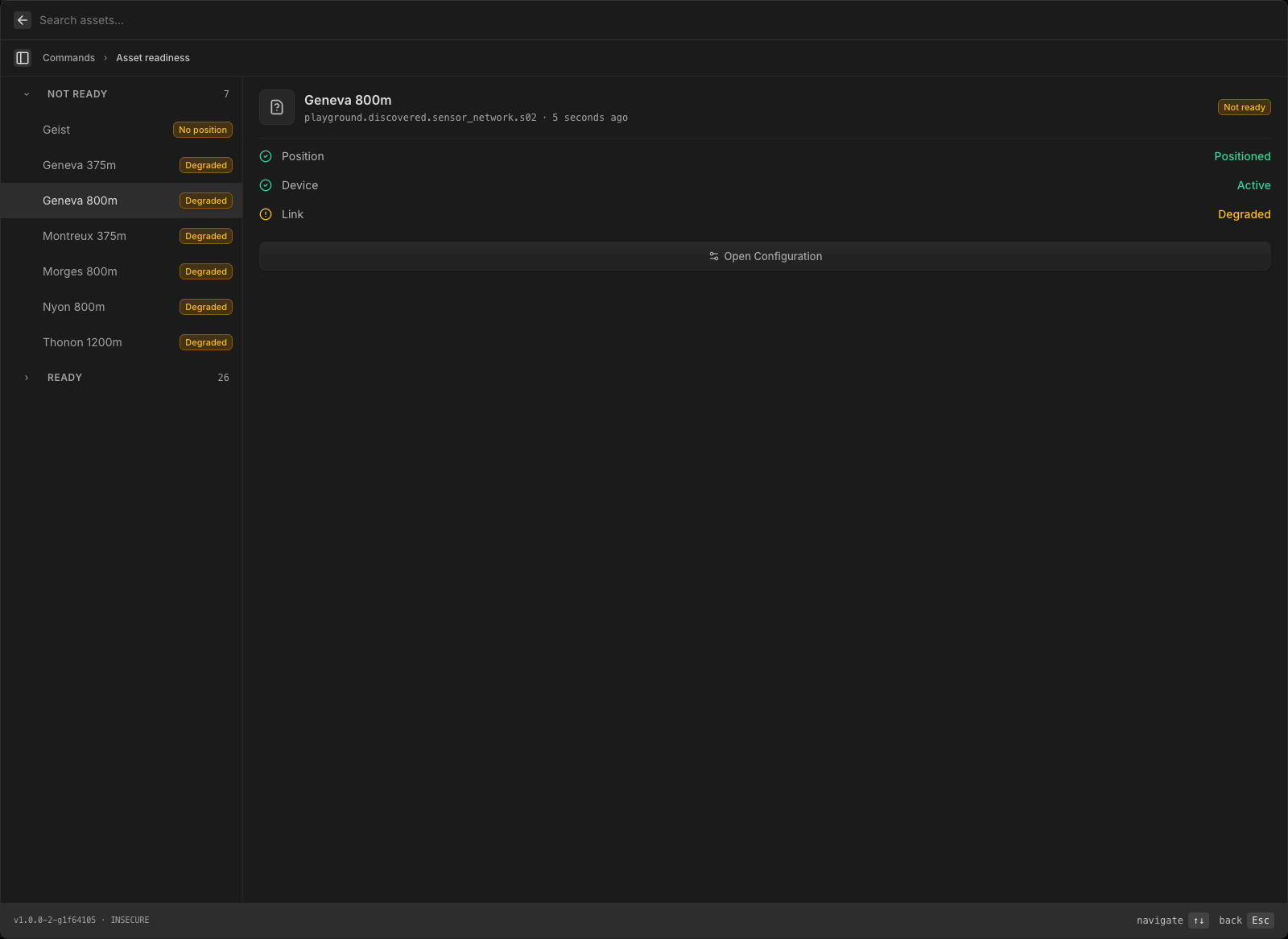The image size is (1288, 939).
Task: Collapse the NOT READY group chevron
Action: pyautogui.click(x=27, y=94)
